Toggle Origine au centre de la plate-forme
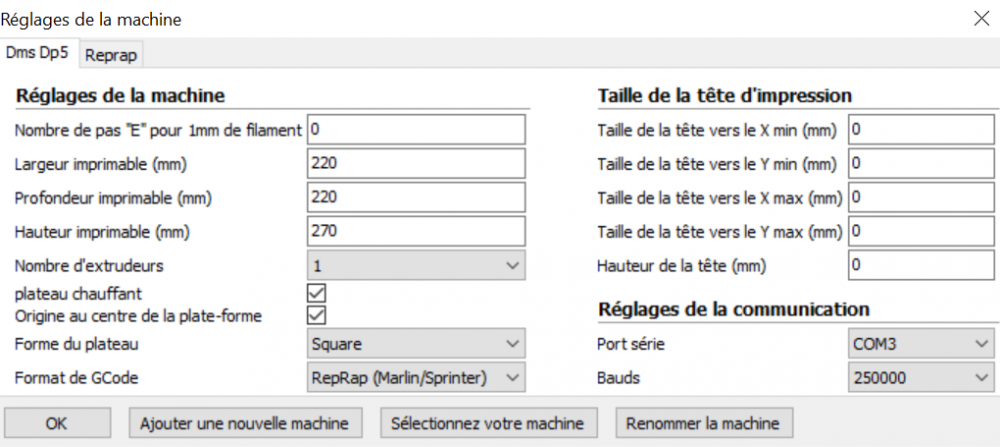This screenshot has width=1000, height=447. tap(317, 315)
